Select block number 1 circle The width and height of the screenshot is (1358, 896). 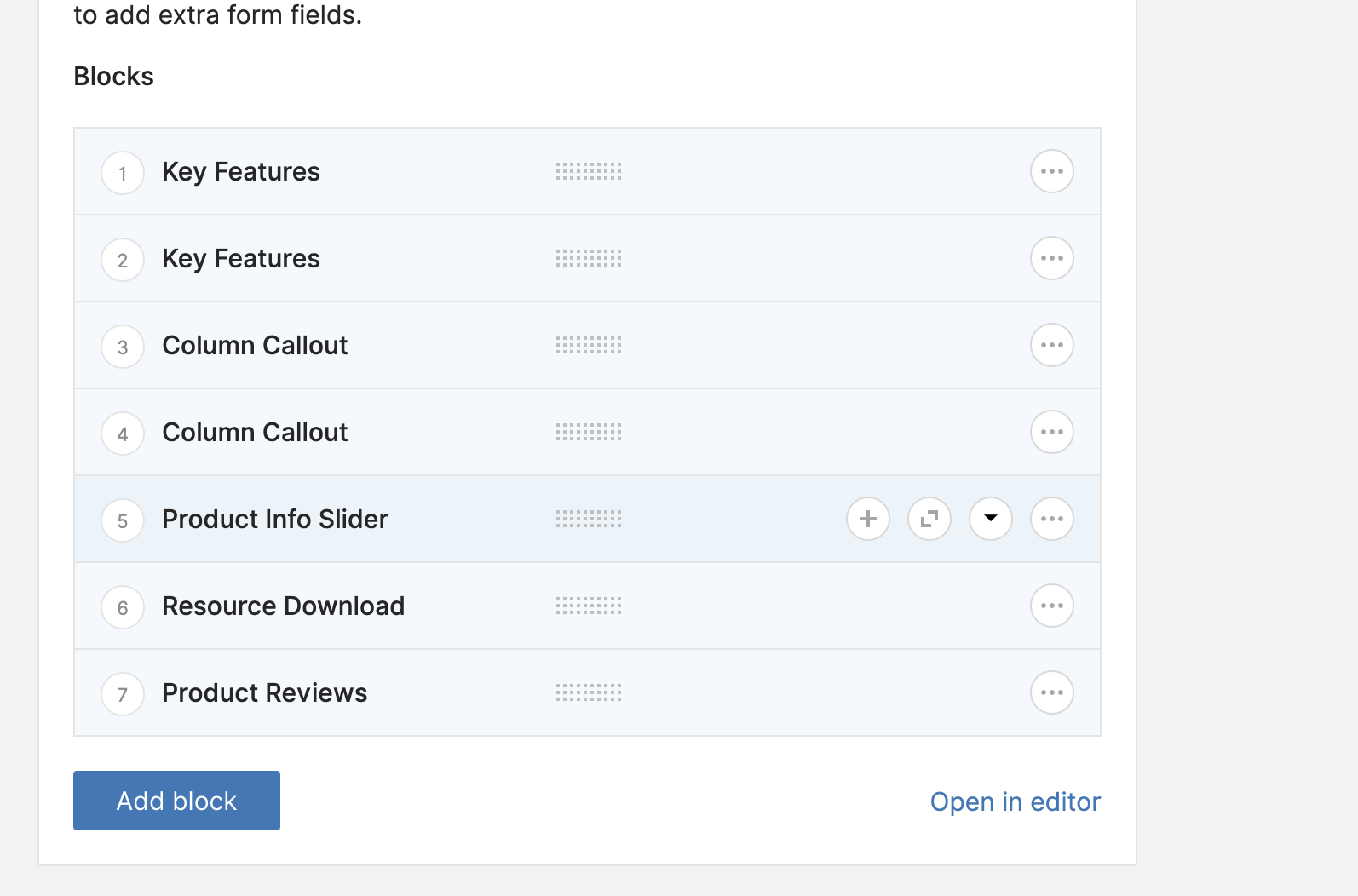pyautogui.click(x=123, y=173)
